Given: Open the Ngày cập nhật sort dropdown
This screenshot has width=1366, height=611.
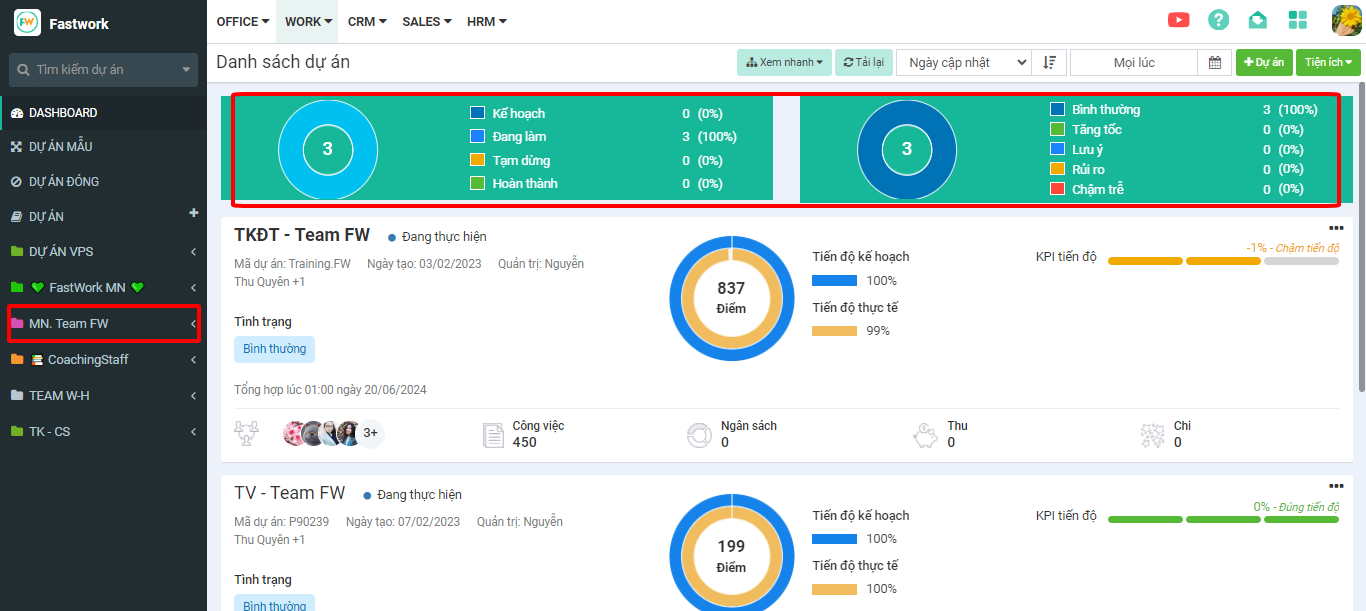Looking at the screenshot, I should click(x=963, y=62).
